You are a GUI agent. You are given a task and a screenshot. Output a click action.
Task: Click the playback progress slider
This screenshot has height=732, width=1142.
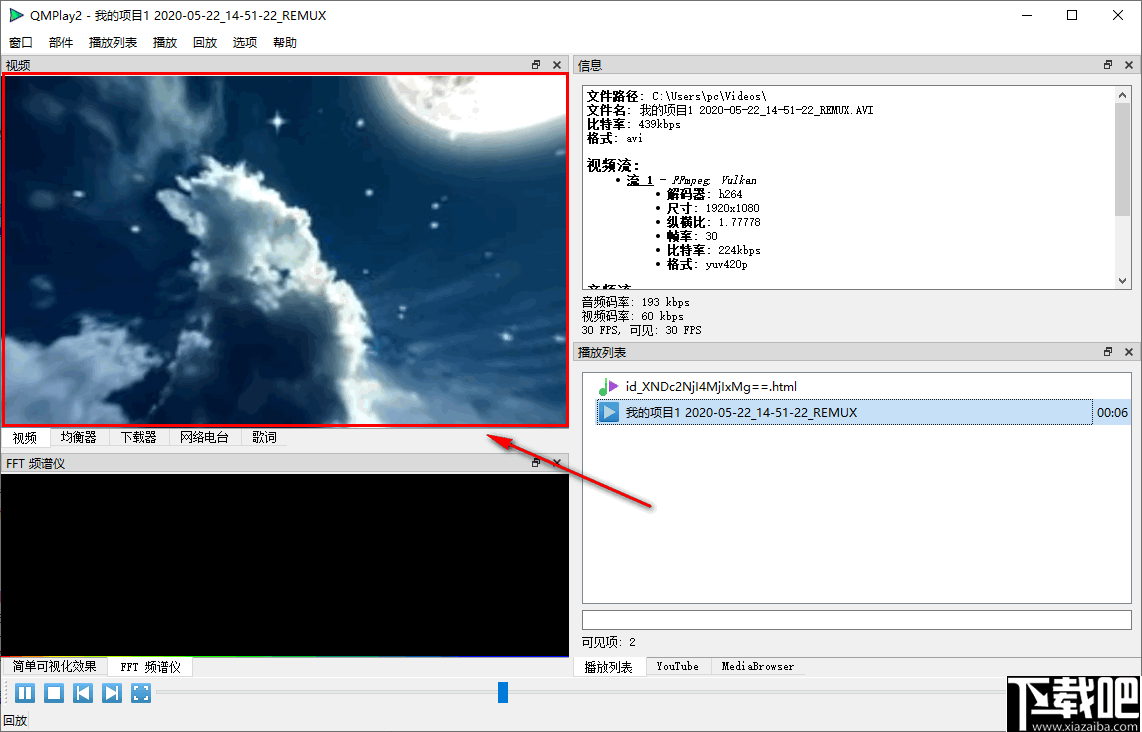[x=501, y=692]
